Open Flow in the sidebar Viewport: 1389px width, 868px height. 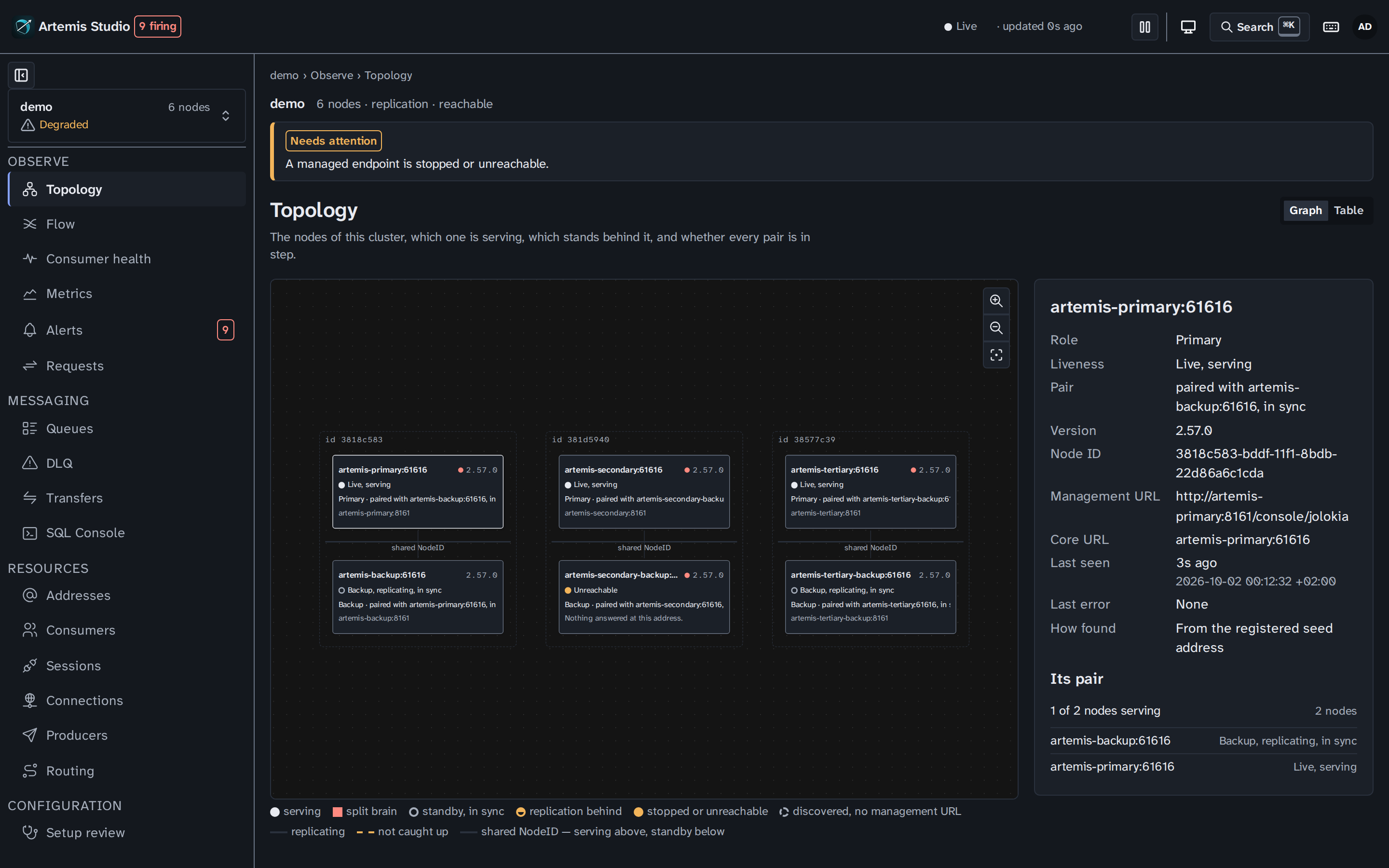point(127,224)
